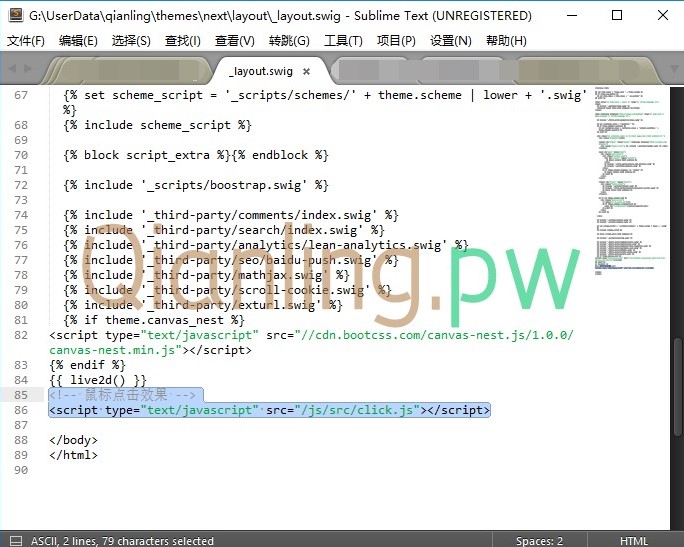Click the canvas-nest.min.js text
The image size is (684, 547).
click(x=112, y=350)
